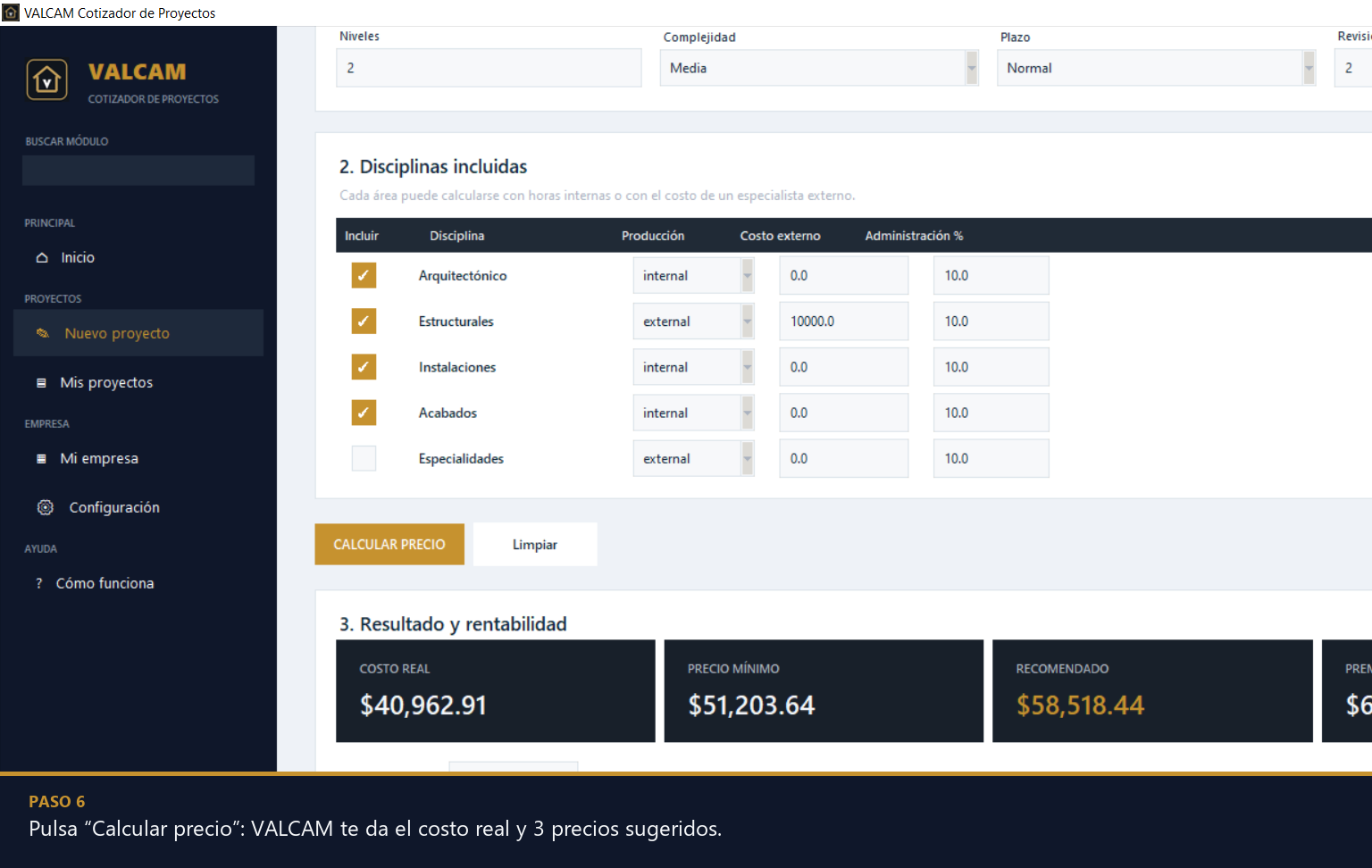Edit Especialidades costo externo field
Image resolution: width=1372 pixels, height=868 pixels.
click(x=844, y=458)
